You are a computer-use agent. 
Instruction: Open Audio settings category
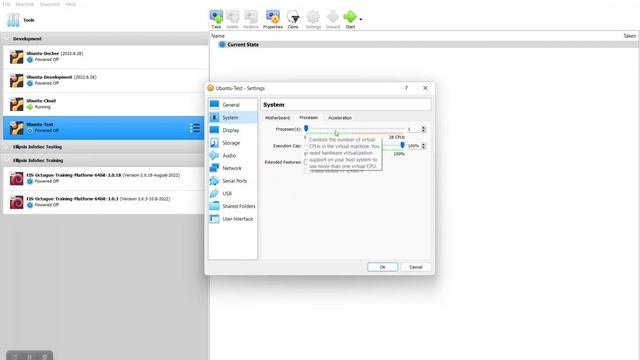[233, 156]
